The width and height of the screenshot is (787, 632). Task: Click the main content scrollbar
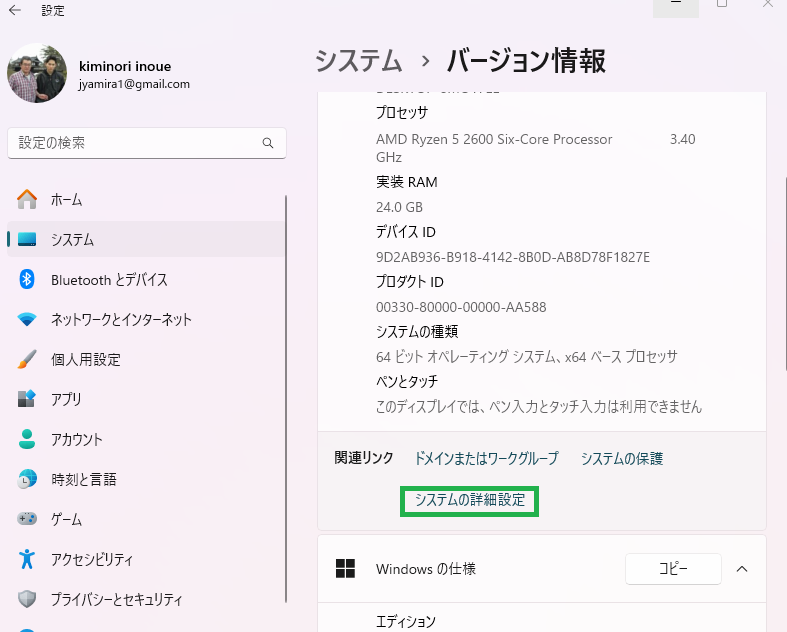pyautogui.click(x=785, y=274)
